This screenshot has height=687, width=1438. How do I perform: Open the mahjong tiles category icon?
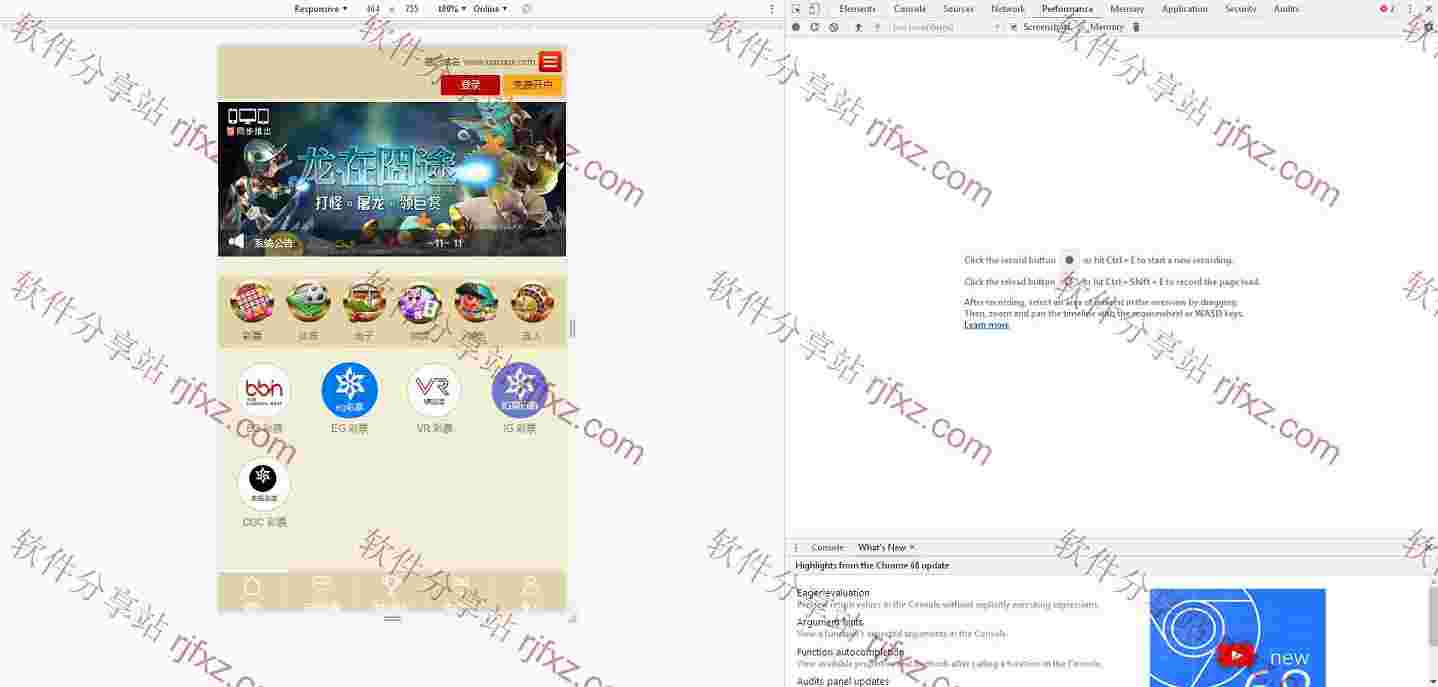(x=420, y=302)
